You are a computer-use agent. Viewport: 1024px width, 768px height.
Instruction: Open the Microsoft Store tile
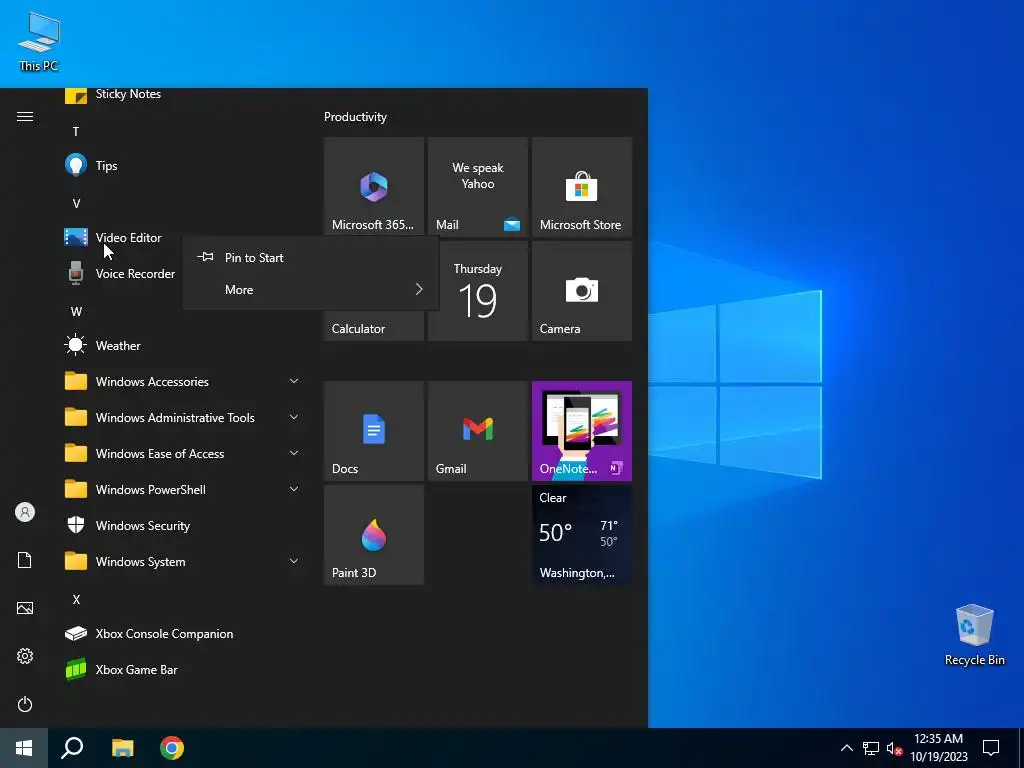pos(582,187)
